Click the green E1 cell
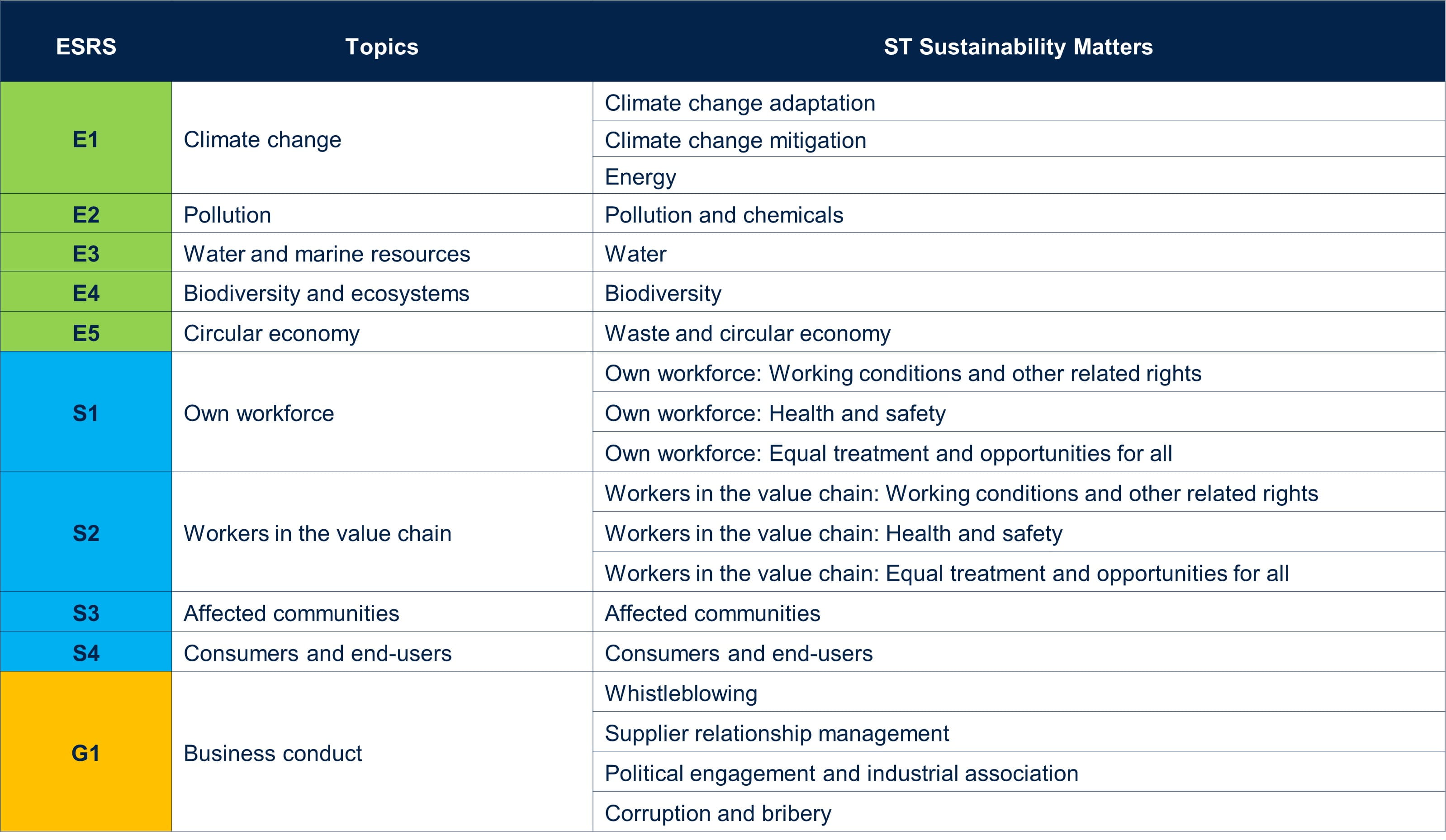 86,139
